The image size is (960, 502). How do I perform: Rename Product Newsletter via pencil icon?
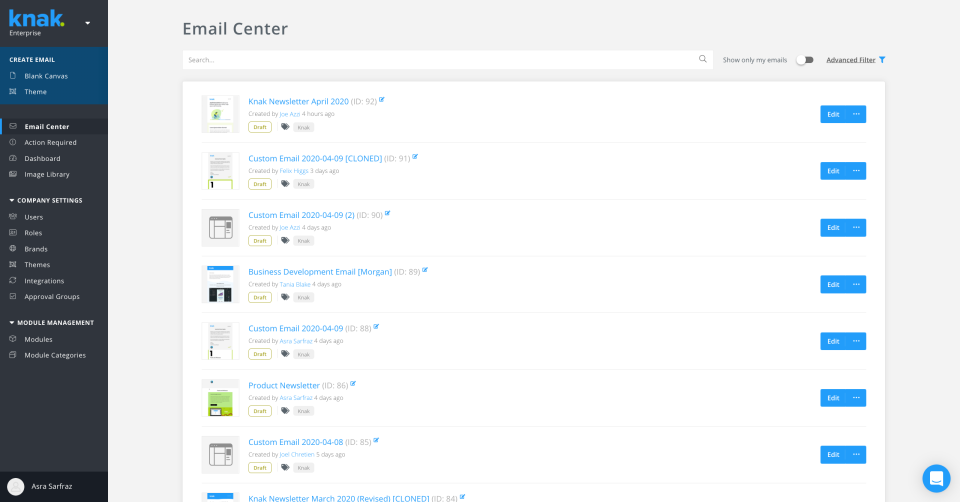[353, 384]
